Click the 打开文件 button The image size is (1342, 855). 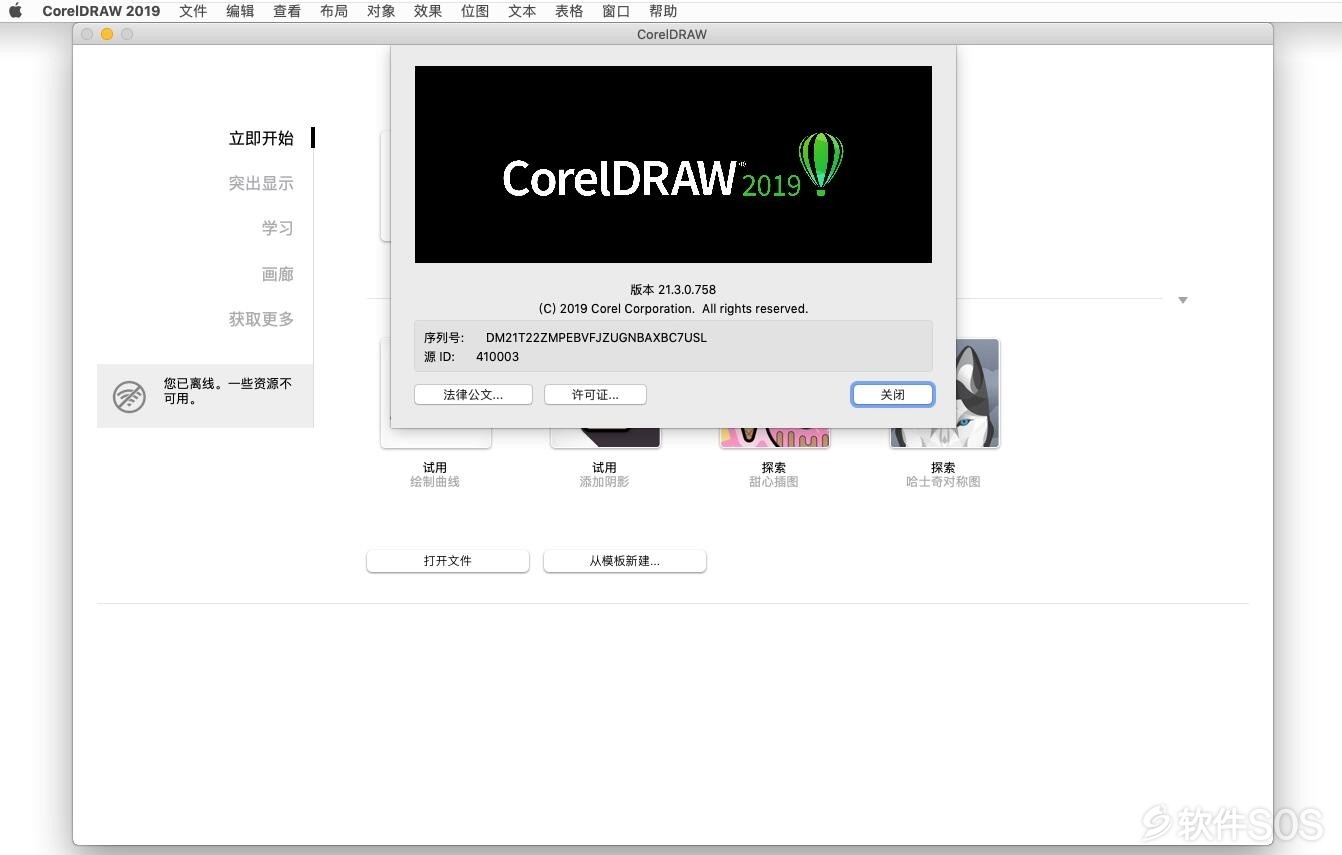tap(448, 561)
